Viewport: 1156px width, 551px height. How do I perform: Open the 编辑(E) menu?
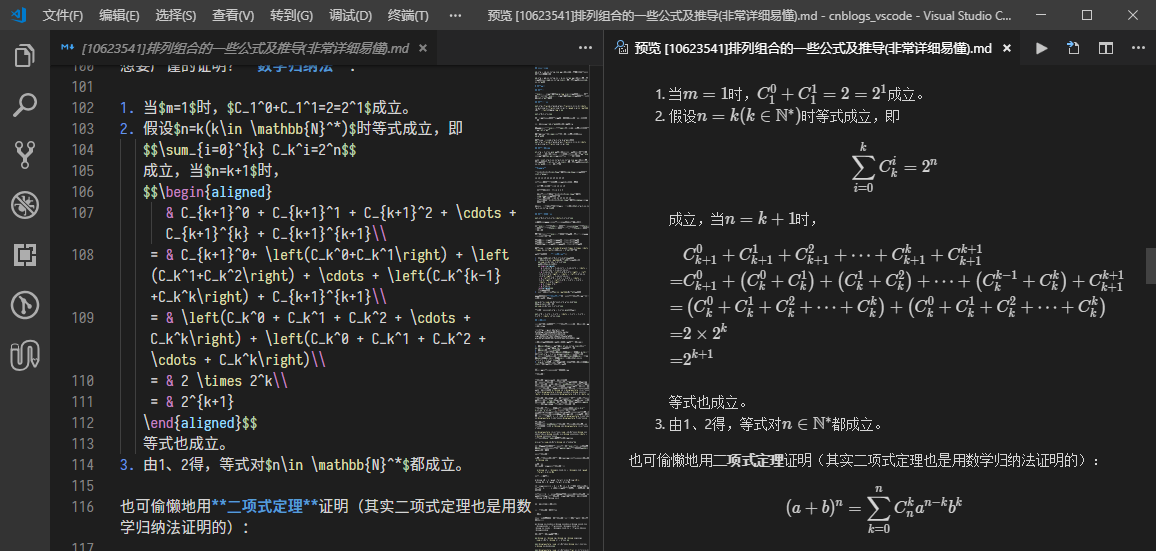point(119,15)
